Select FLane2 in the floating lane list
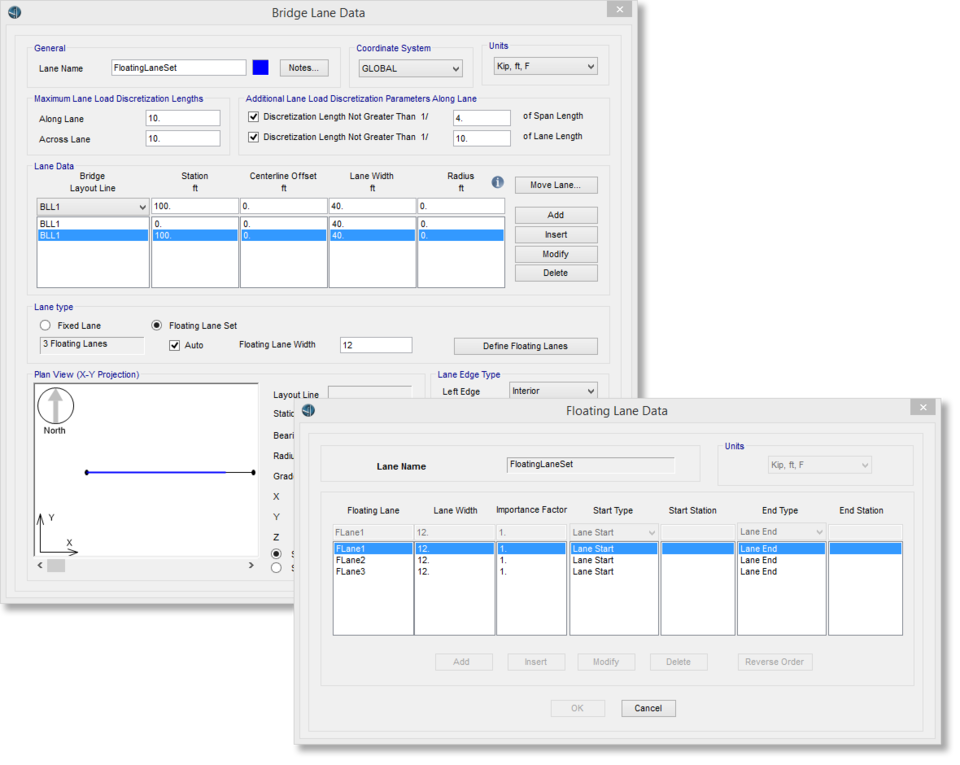This screenshot has height=765, width=960. [351, 560]
